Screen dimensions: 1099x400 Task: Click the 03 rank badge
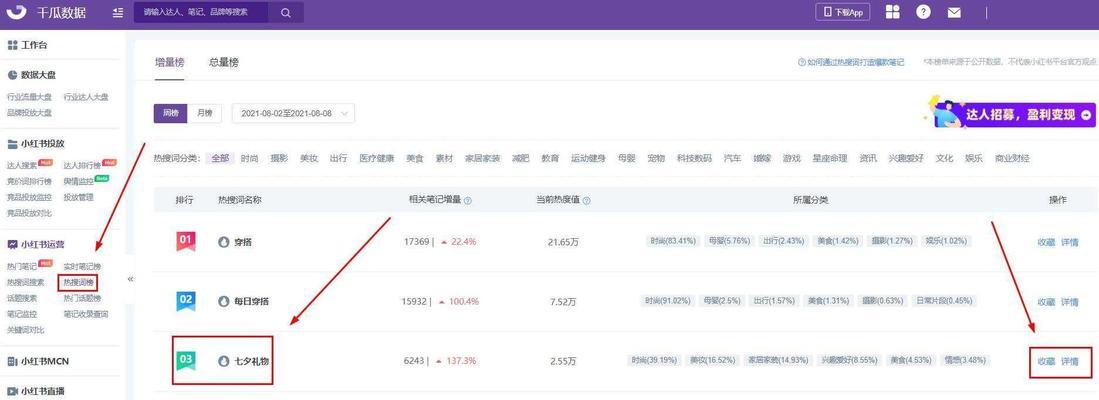186,360
